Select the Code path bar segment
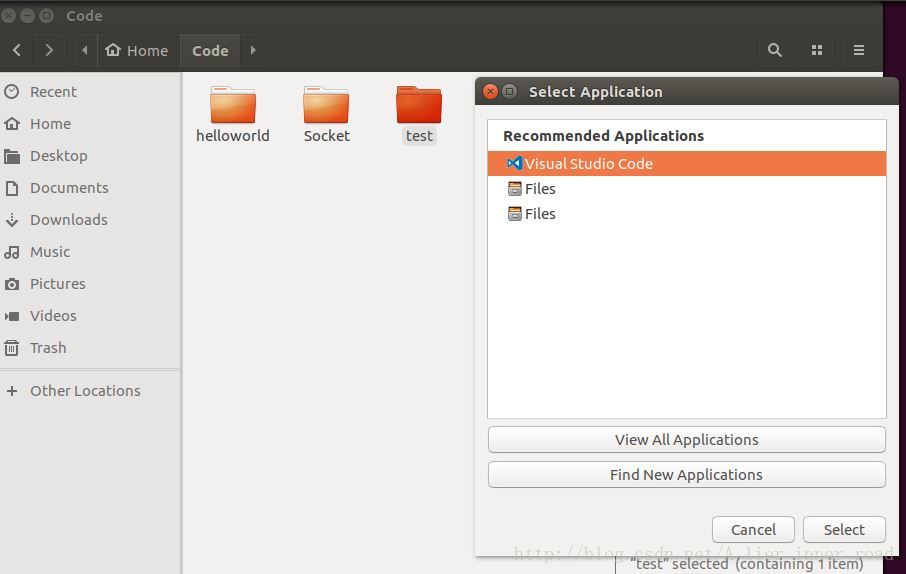This screenshot has height=574, width=906. [210, 50]
